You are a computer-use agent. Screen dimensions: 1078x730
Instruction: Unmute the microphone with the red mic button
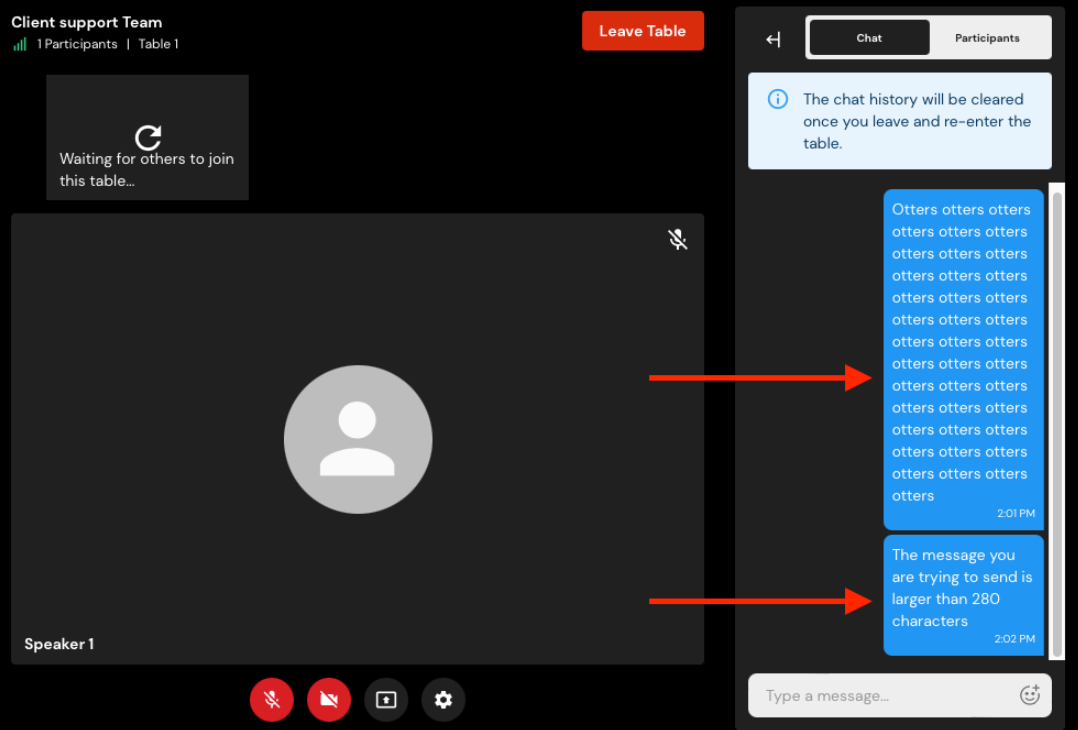[x=271, y=700]
